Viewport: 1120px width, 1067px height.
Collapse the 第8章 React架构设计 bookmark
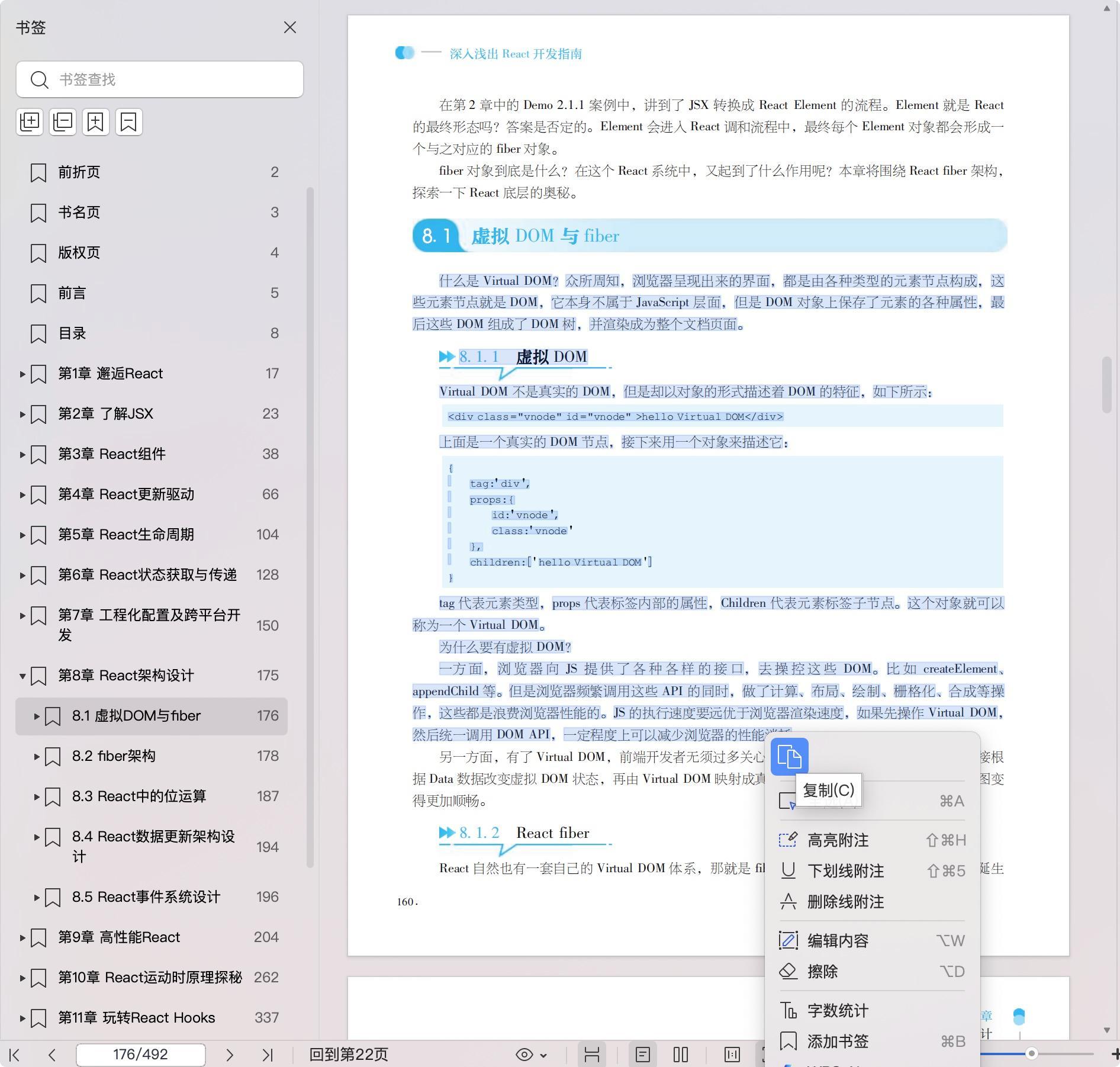(x=22, y=676)
